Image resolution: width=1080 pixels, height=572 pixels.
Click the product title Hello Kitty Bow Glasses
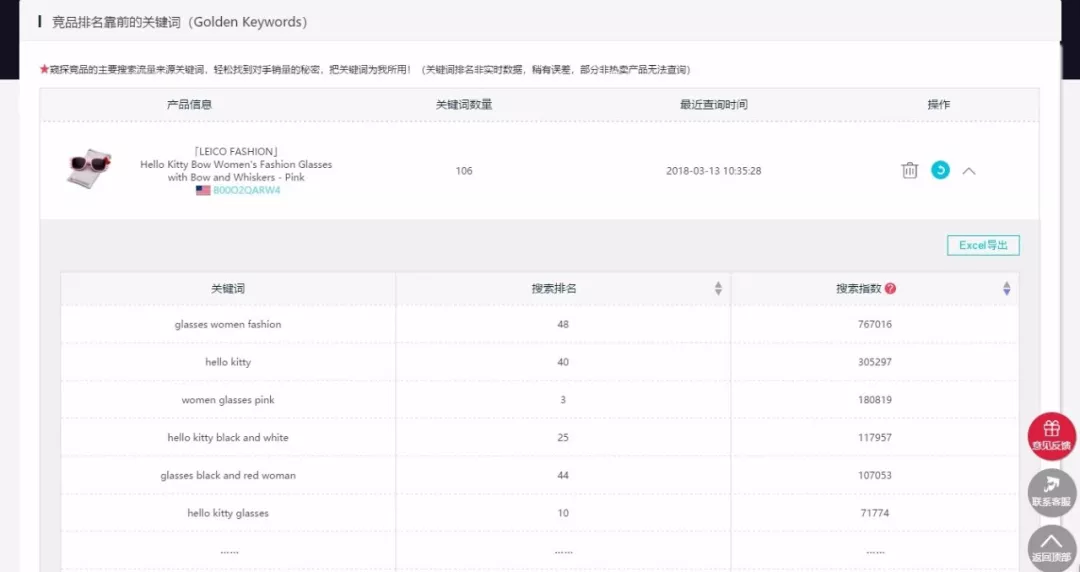pos(236,164)
